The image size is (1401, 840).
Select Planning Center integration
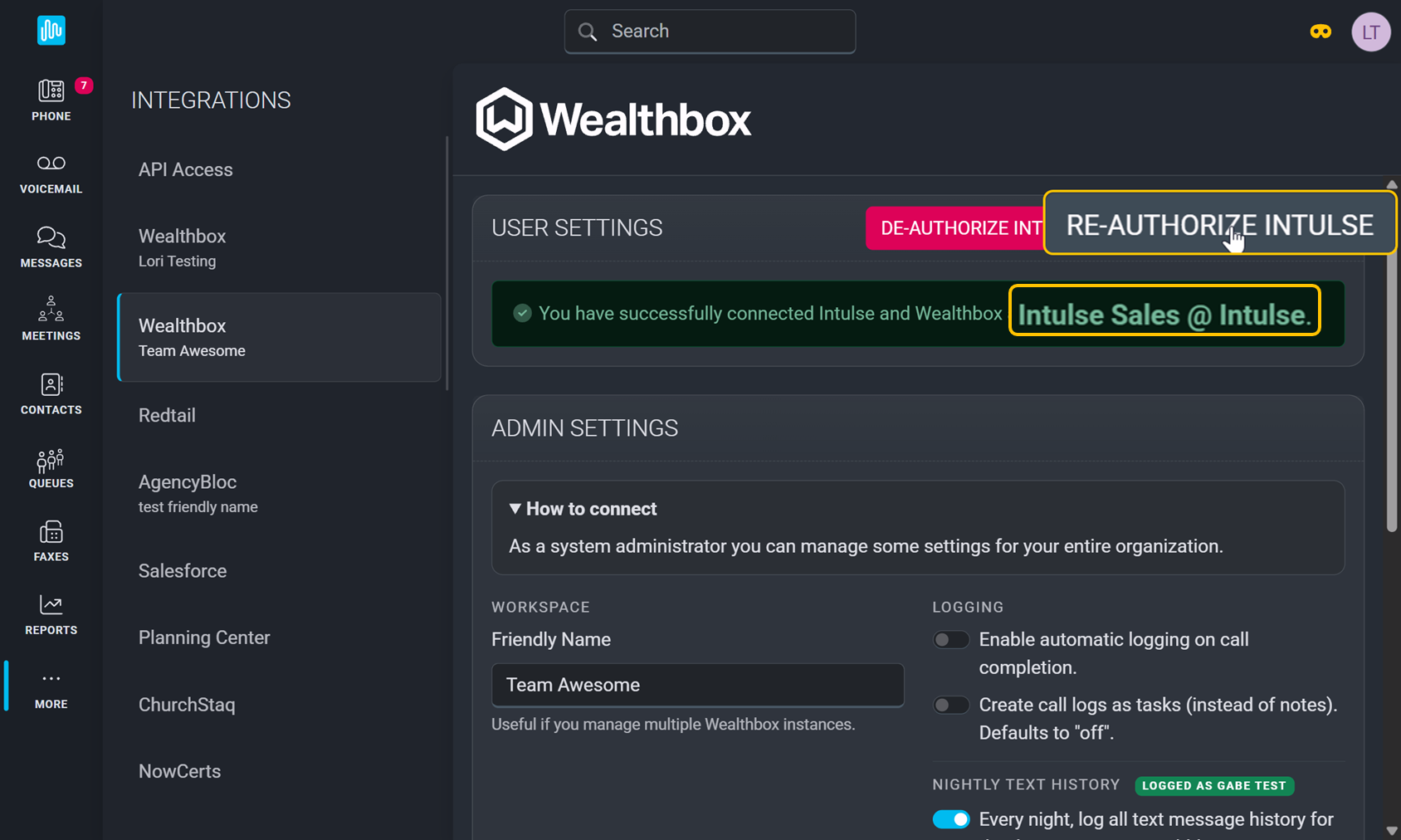(x=279, y=637)
